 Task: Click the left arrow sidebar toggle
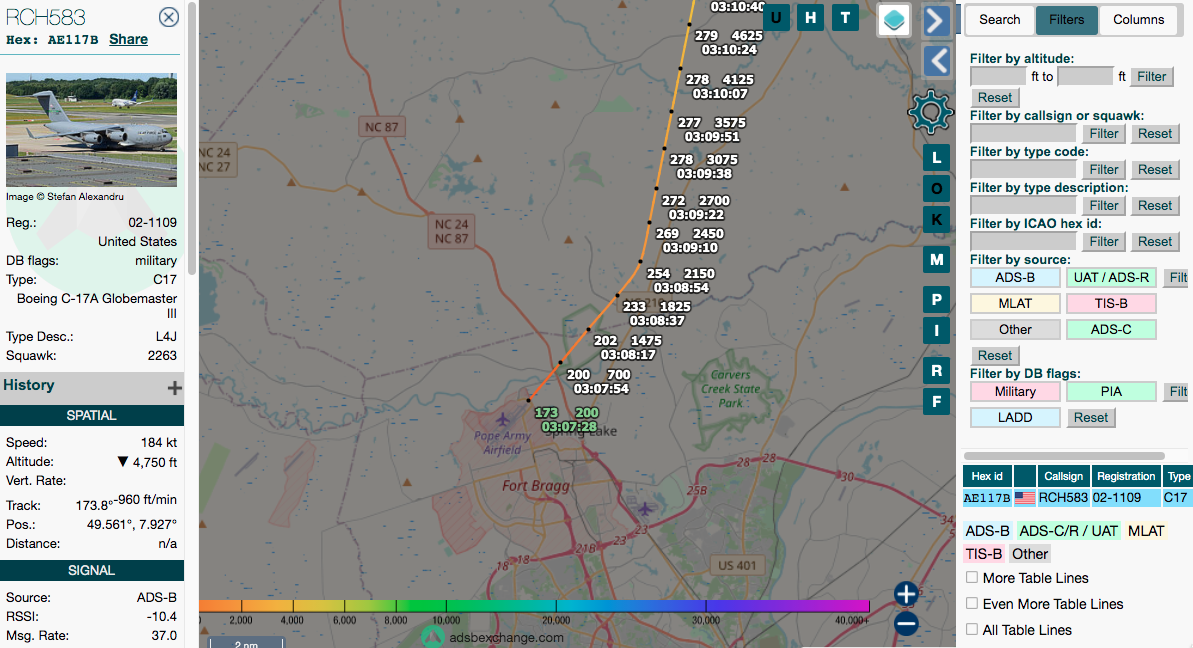(937, 61)
